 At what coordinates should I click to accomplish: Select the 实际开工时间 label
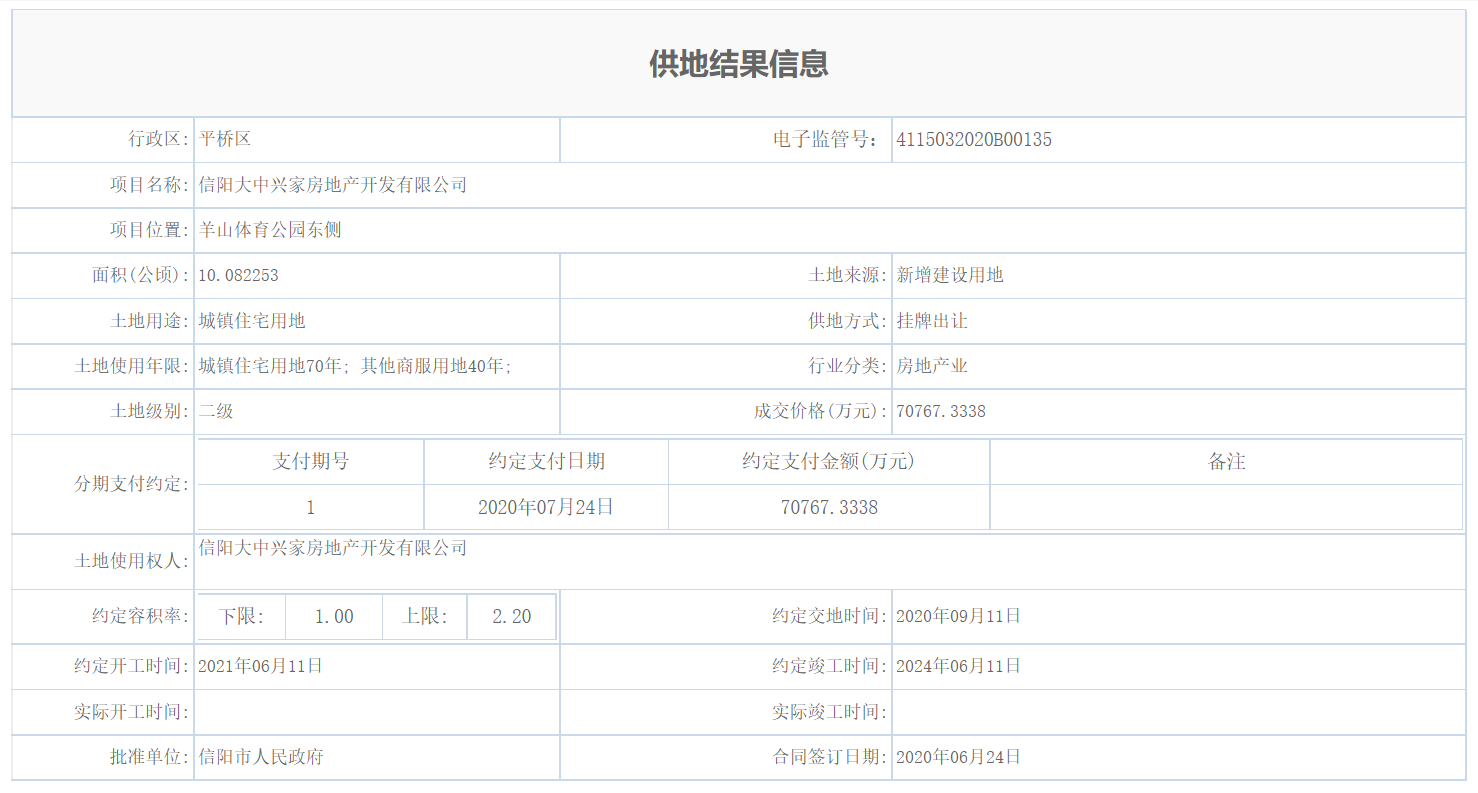click(x=132, y=712)
